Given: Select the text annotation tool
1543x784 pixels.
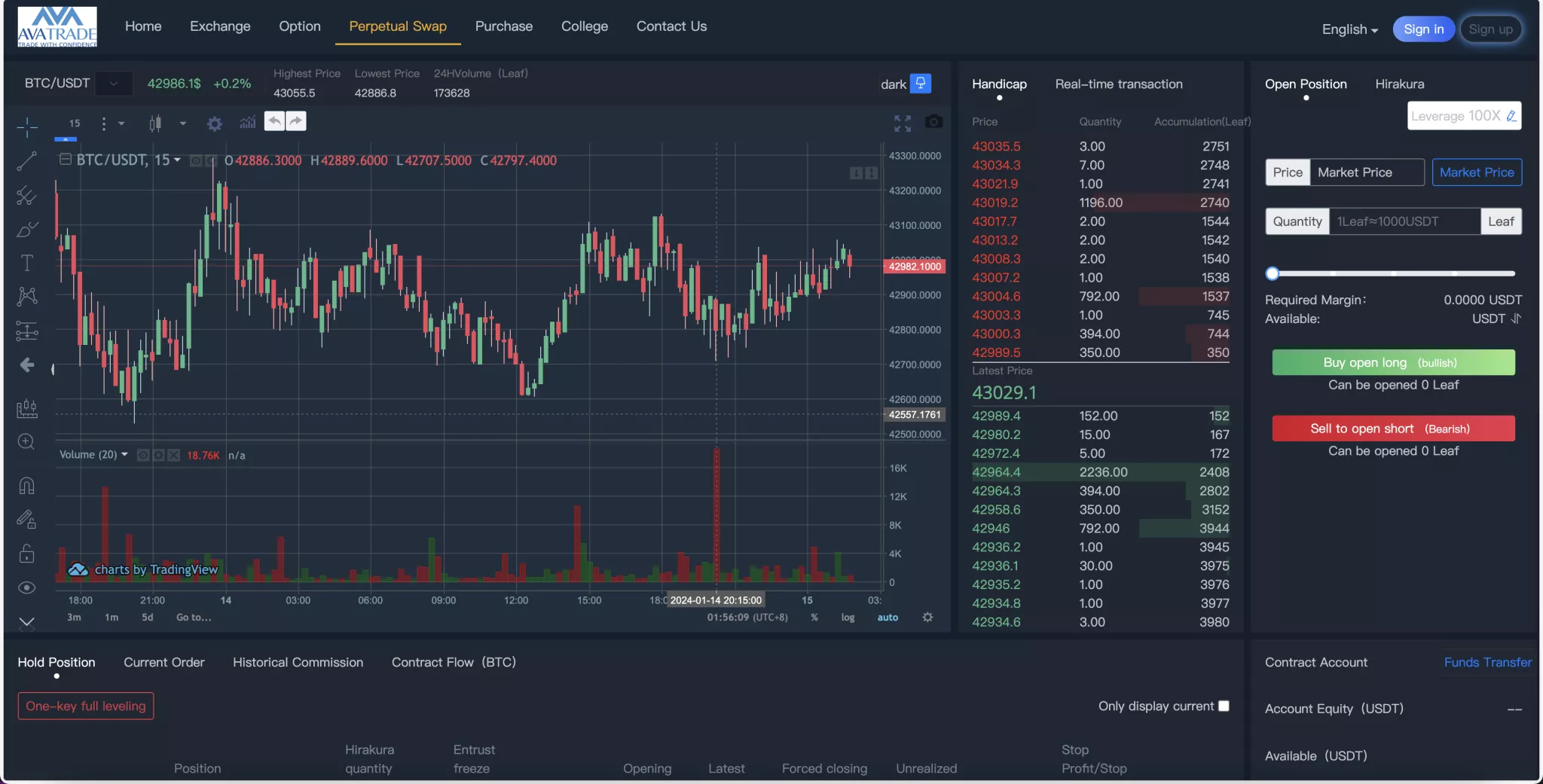Looking at the screenshot, I should (x=27, y=263).
